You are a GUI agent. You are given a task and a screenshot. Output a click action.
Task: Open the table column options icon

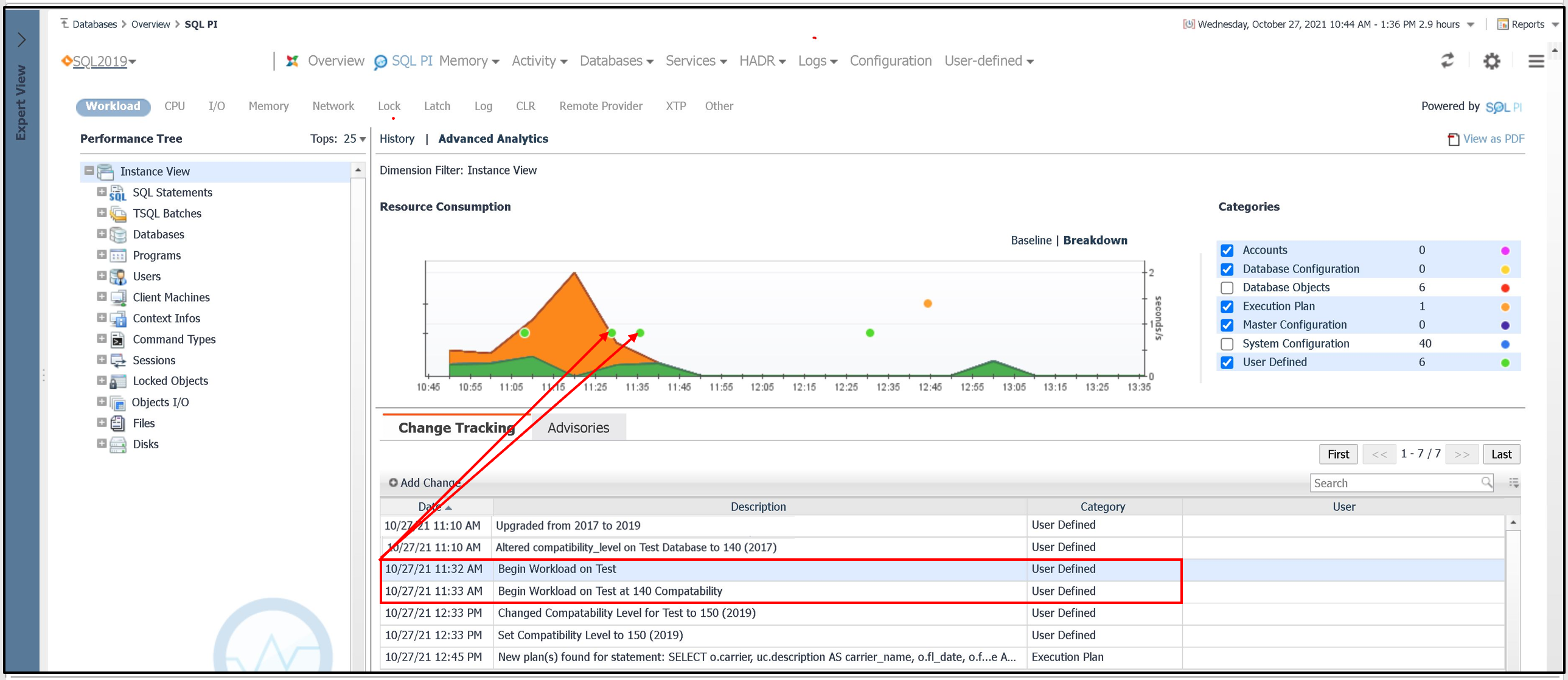coord(1514,483)
